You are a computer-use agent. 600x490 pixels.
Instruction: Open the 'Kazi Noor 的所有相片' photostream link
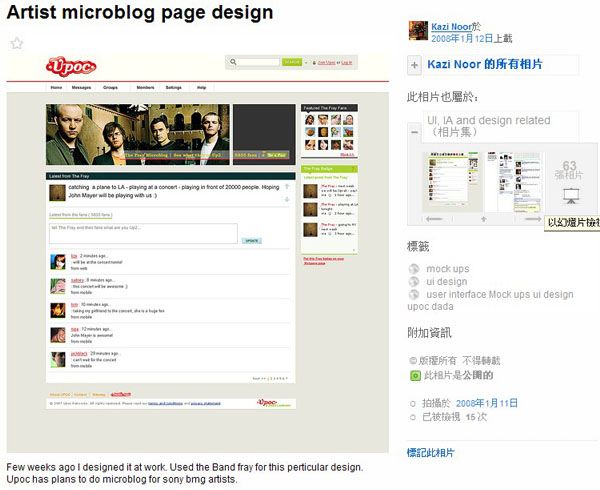point(484,64)
